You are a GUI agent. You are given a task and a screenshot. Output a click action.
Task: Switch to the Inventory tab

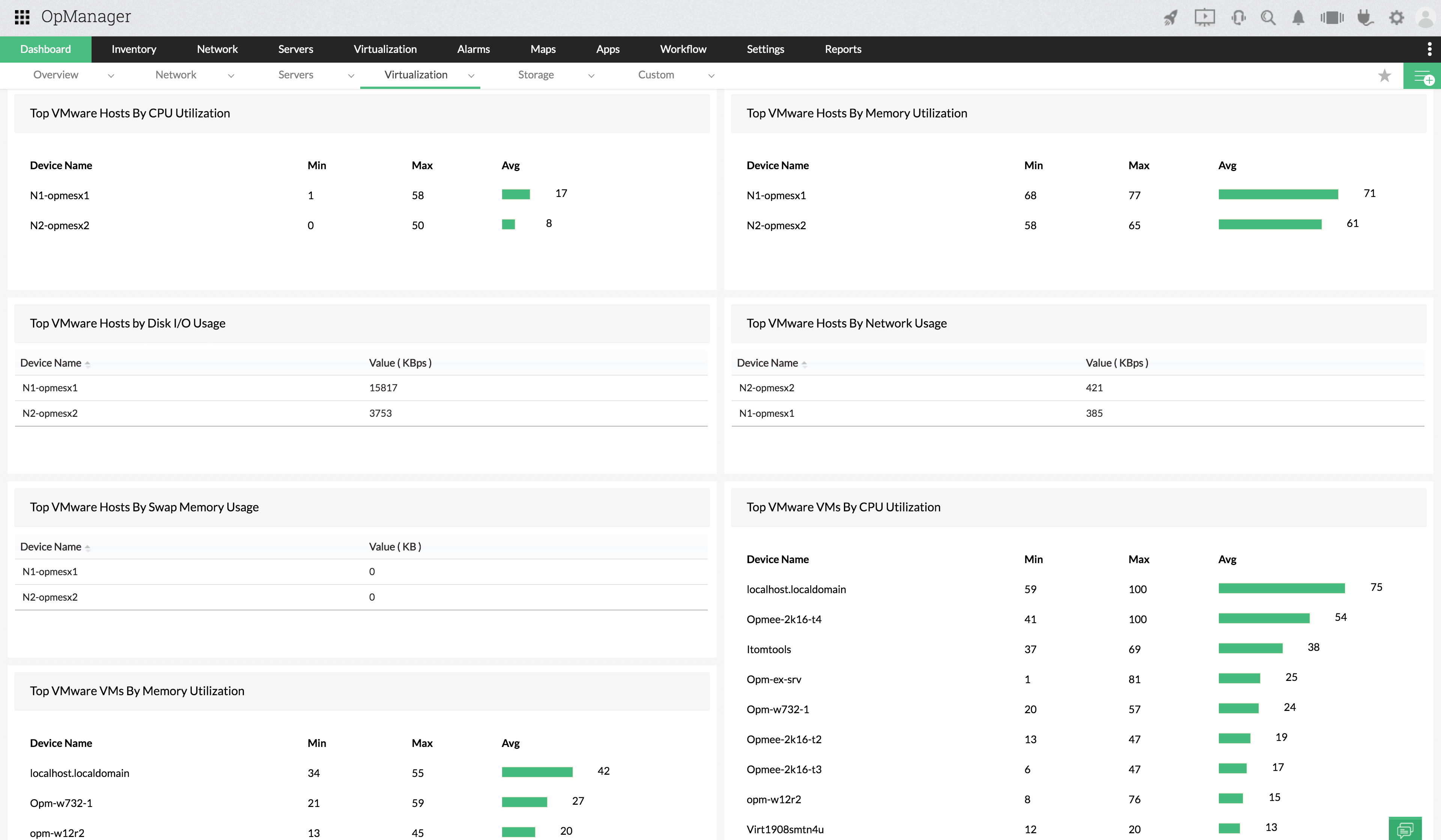[x=134, y=49]
